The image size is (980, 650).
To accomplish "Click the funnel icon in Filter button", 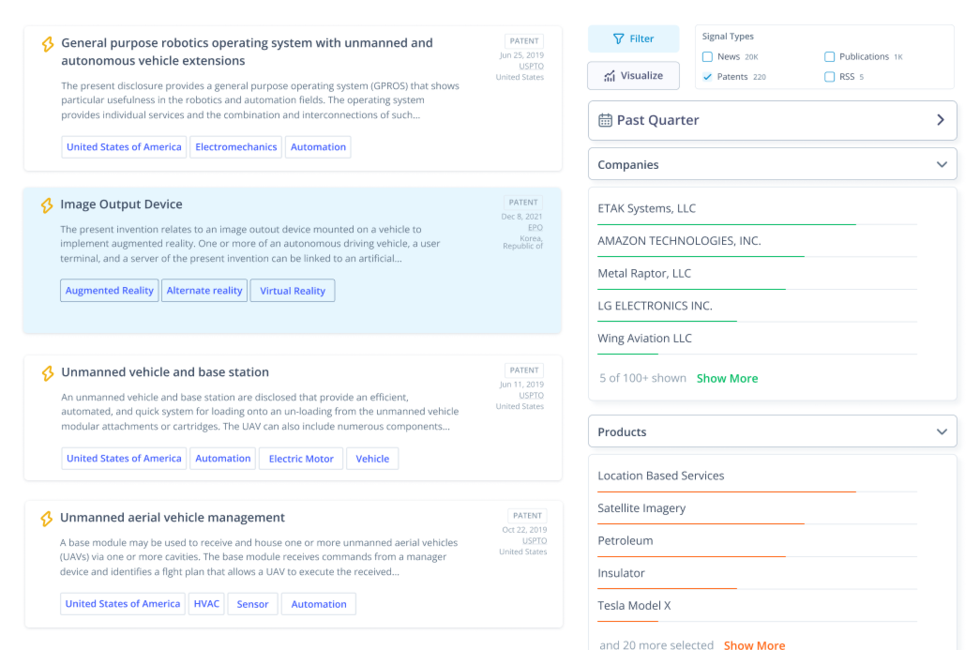I will pos(618,39).
